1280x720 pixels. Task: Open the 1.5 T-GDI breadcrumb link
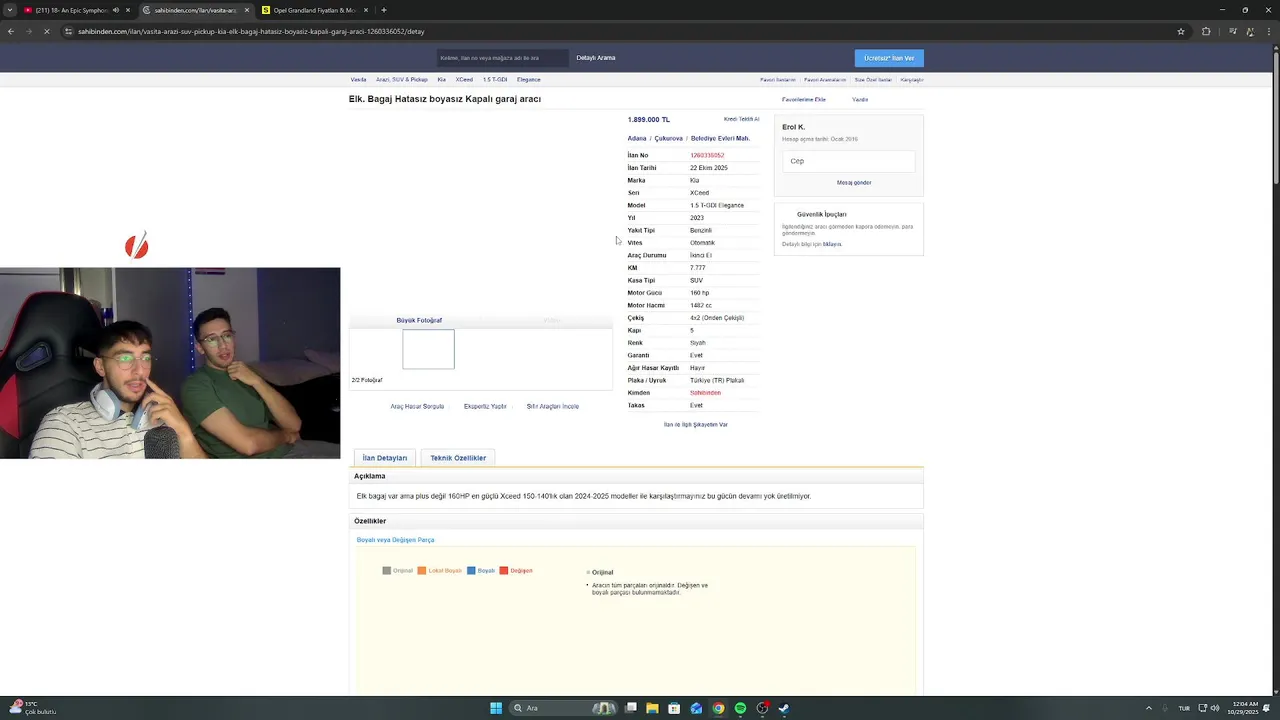(495, 79)
